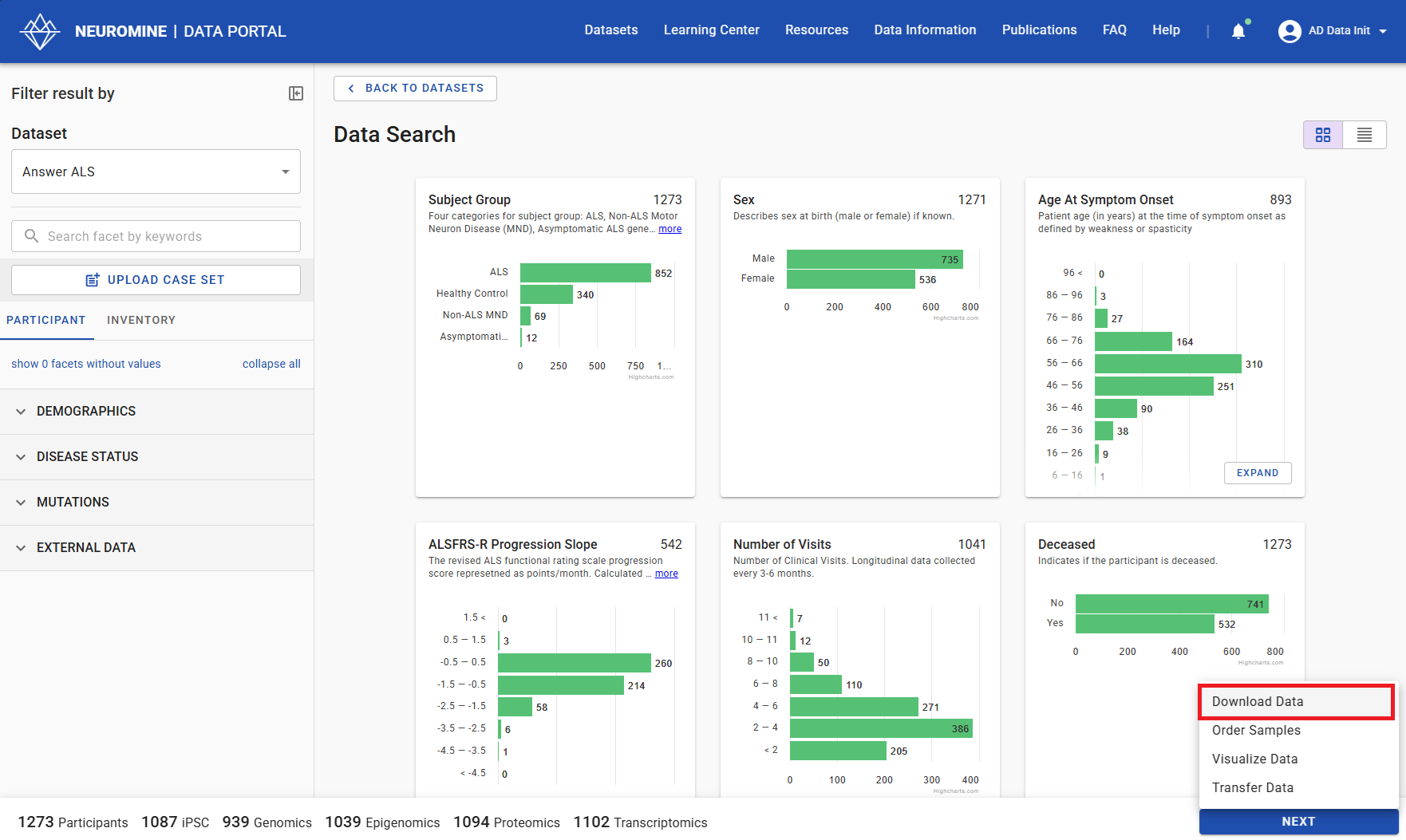
Task: Switch to the Inventory tab
Action: tap(141, 320)
